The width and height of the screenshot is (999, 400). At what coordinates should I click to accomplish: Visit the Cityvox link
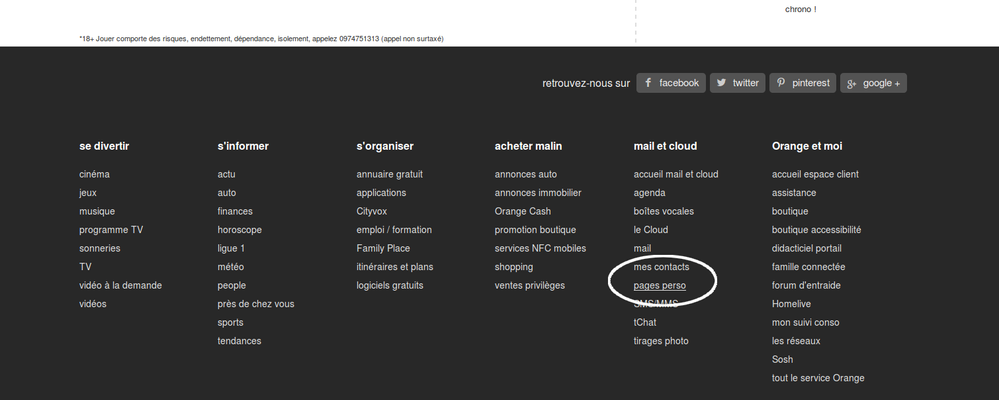(371, 211)
